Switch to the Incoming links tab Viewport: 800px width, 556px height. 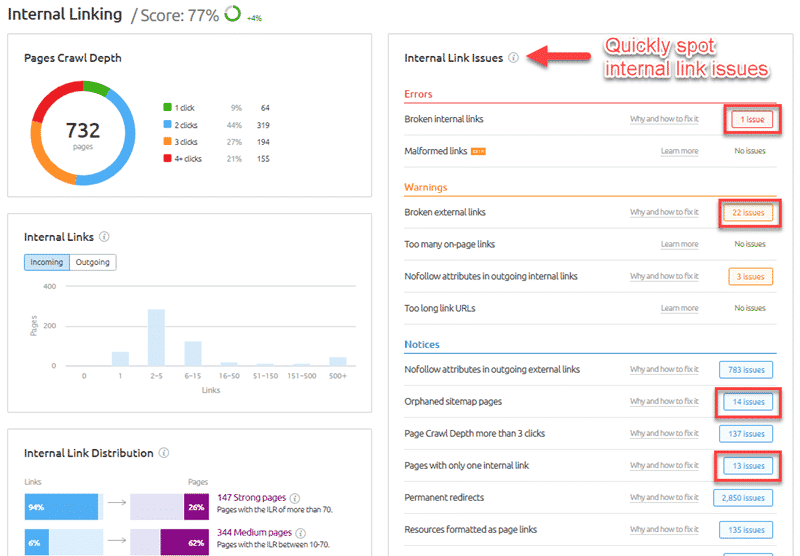(47, 262)
